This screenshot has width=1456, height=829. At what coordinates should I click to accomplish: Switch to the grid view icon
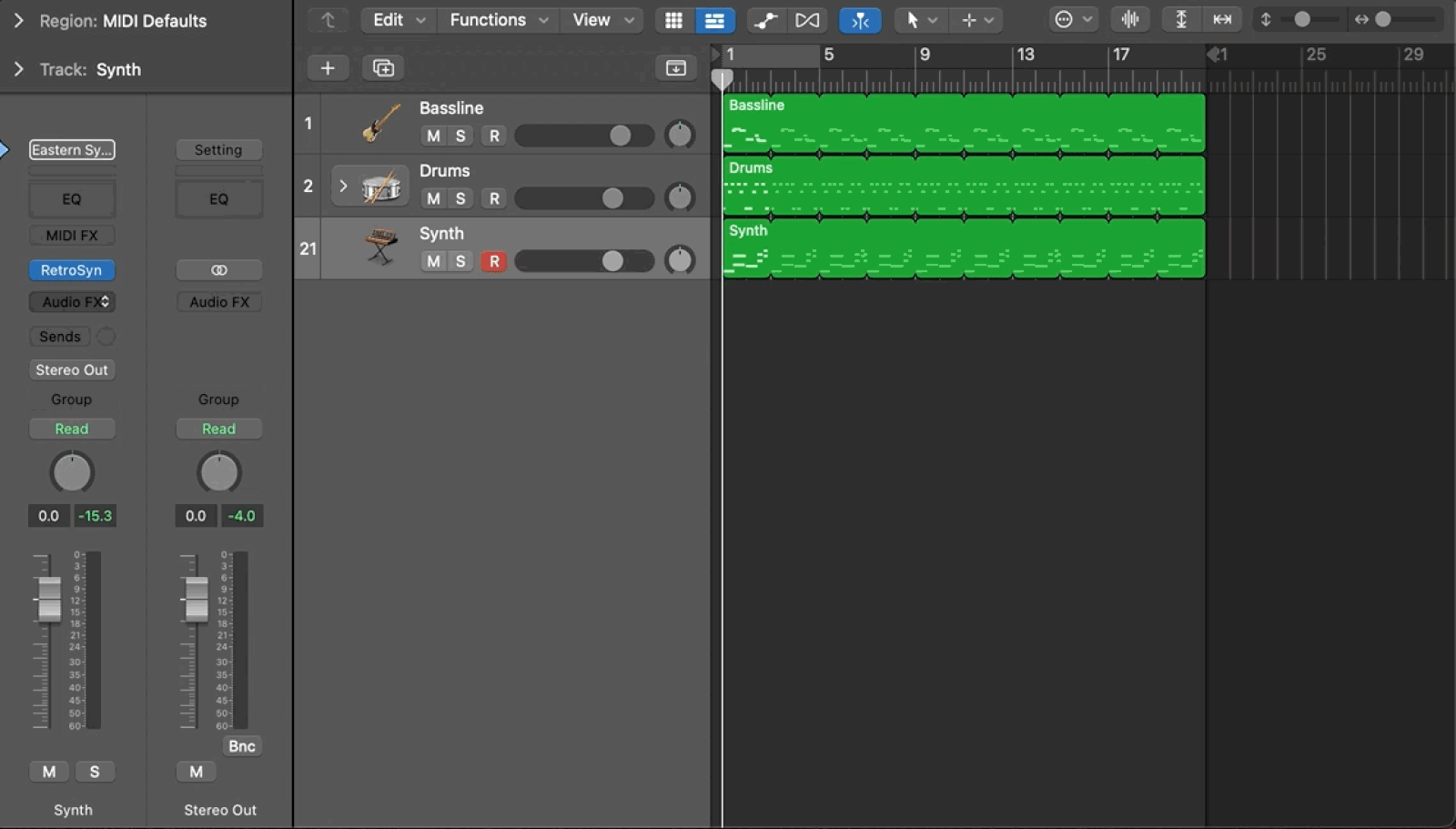tap(673, 20)
